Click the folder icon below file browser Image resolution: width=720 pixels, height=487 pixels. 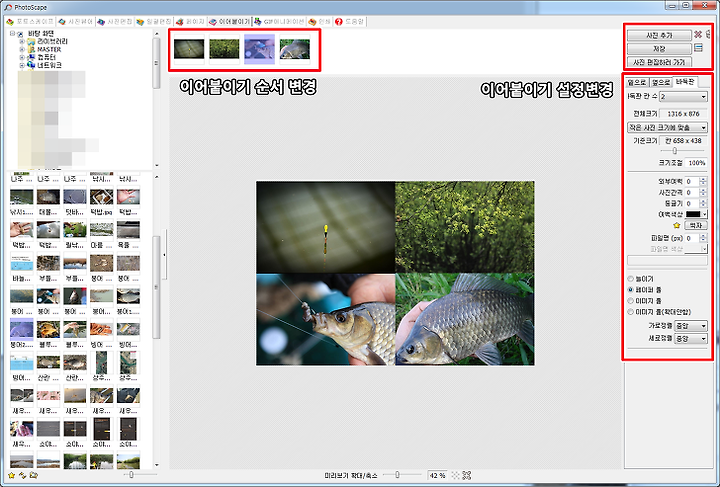click(33, 475)
